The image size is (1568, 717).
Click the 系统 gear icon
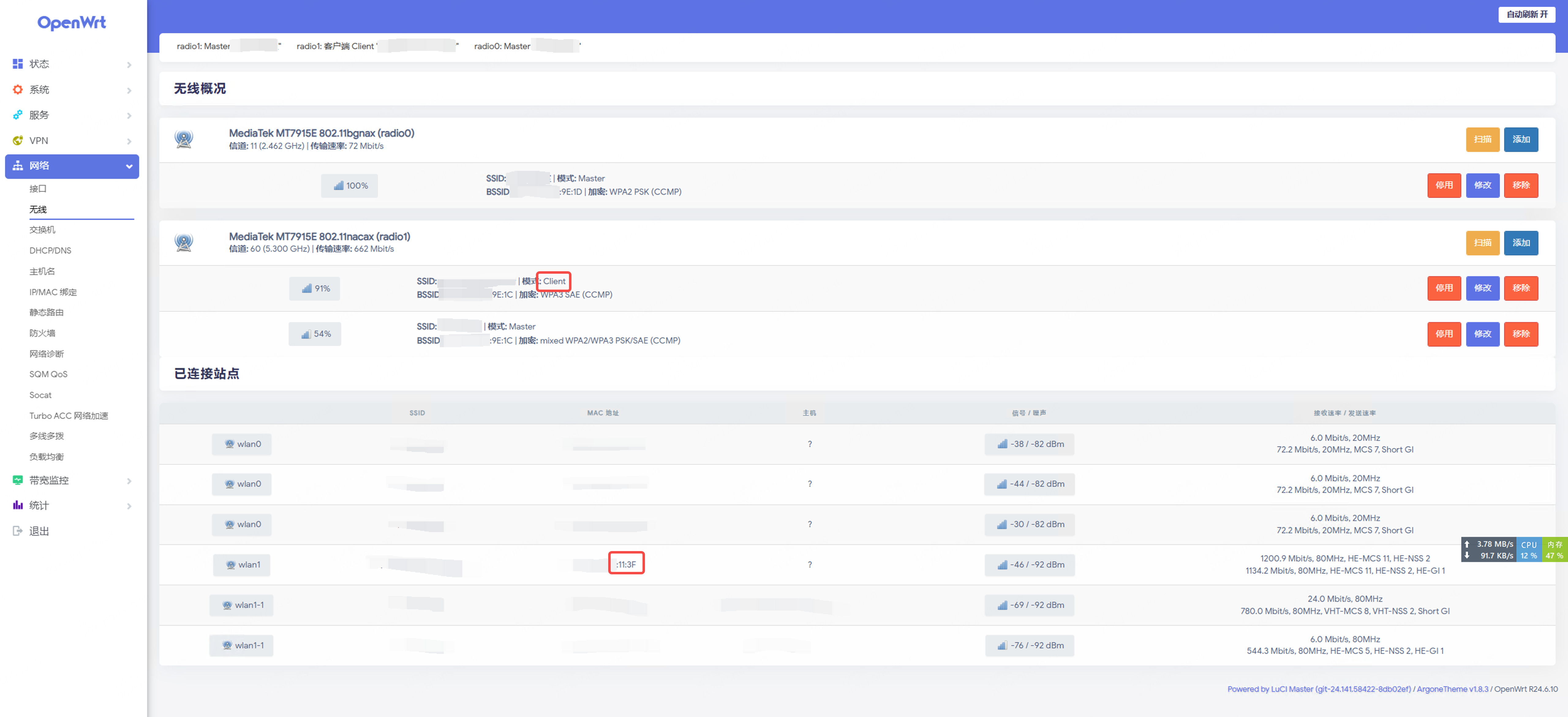pos(18,89)
